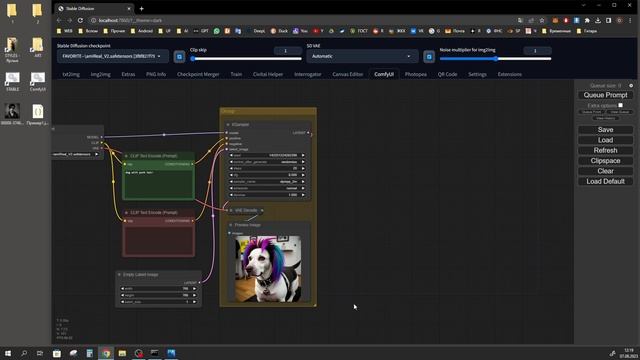Click on the Noise multiplier slider
The width and height of the screenshot is (640, 360).
[x=496, y=59]
